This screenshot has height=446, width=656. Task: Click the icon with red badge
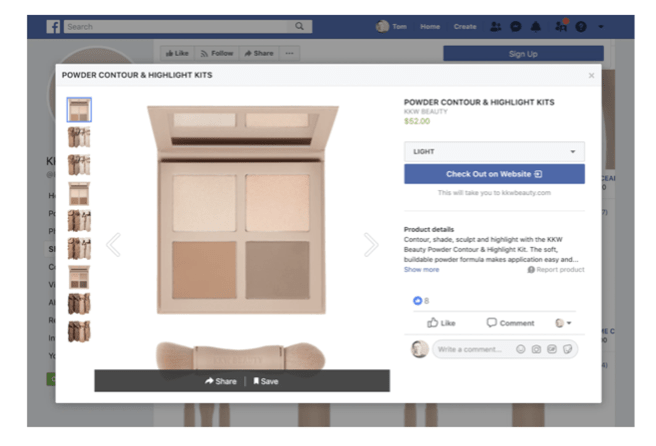tap(561, 26)
